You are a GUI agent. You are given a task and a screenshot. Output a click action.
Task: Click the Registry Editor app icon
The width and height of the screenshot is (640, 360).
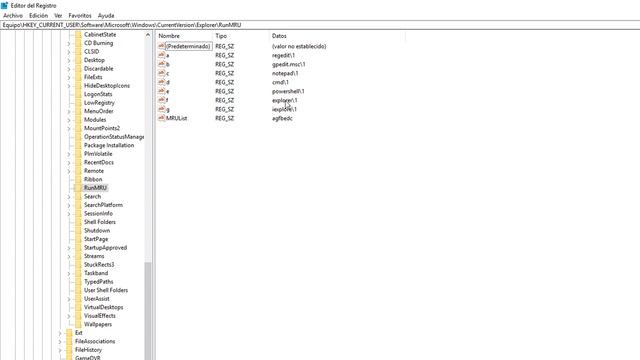pos(4,6)
